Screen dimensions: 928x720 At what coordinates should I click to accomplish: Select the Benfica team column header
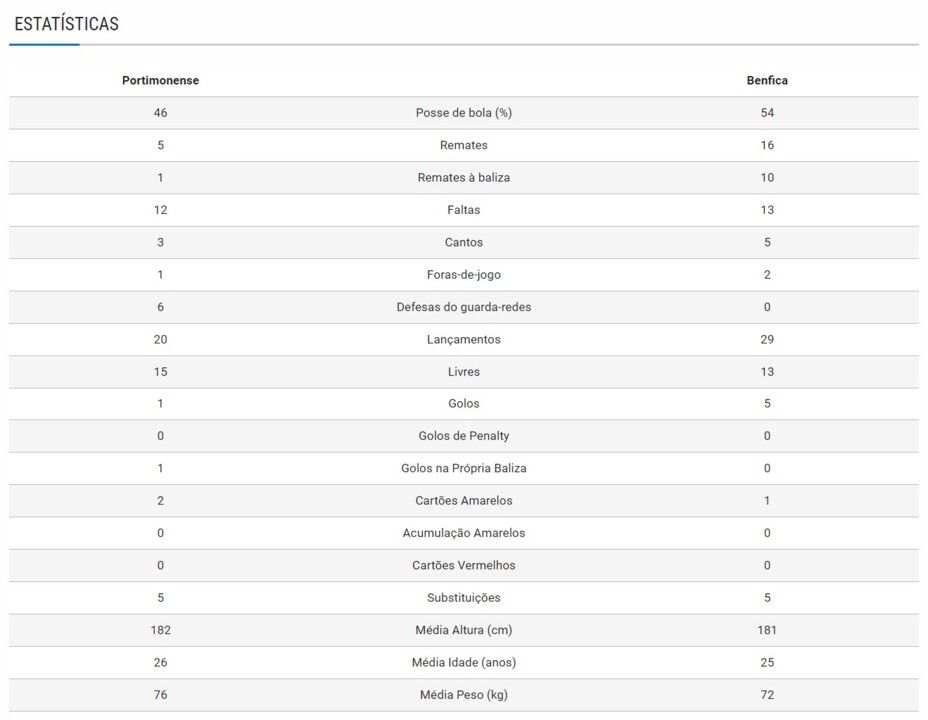767,81
